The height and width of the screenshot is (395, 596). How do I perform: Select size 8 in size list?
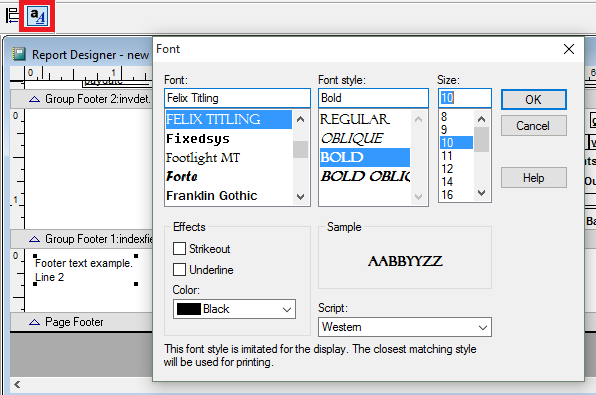(456, 117)
